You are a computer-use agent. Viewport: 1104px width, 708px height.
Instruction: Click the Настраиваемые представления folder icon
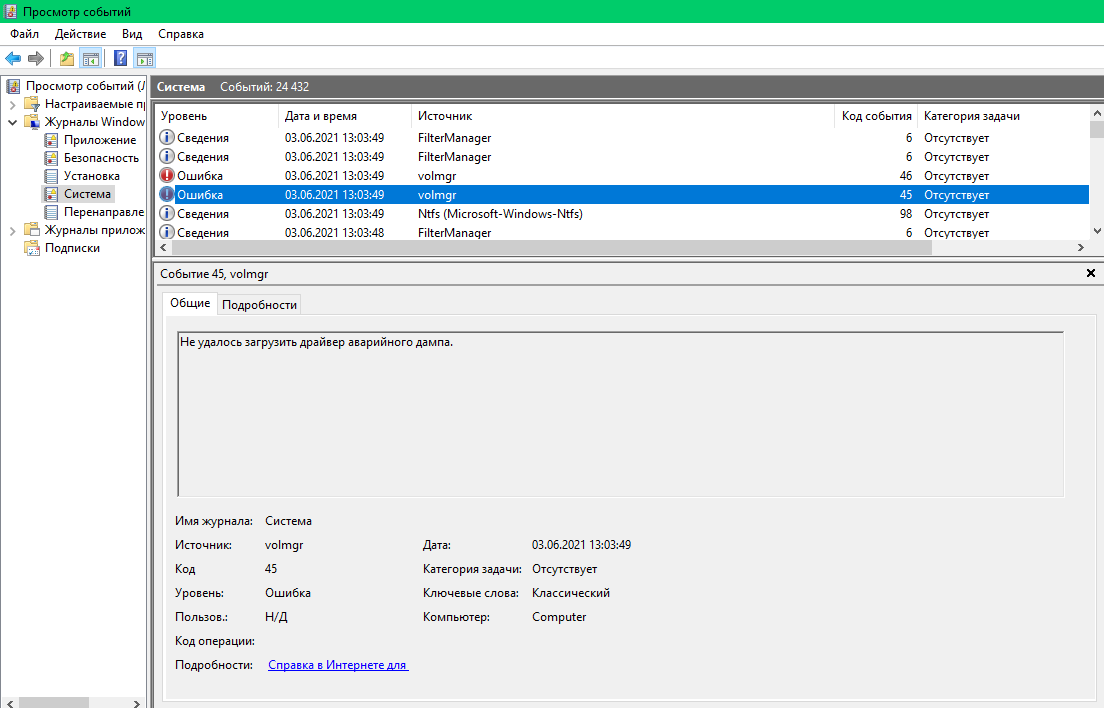(32, 104)
